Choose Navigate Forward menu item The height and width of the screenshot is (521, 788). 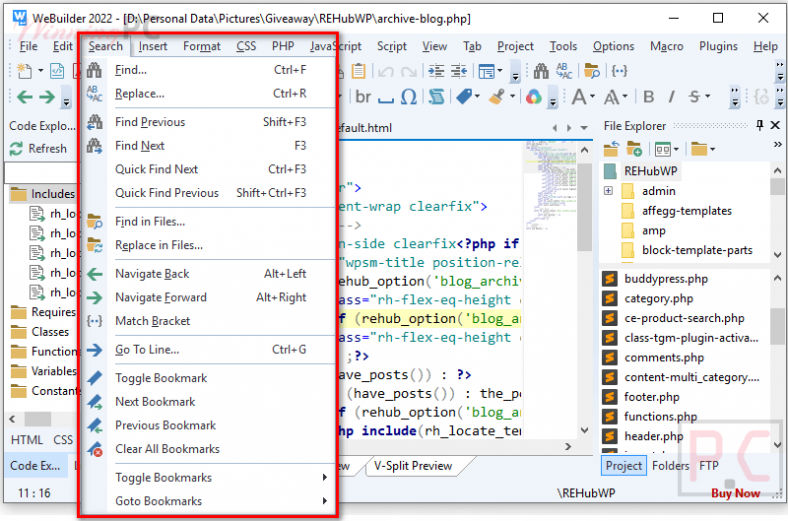[x=209, y=297]
